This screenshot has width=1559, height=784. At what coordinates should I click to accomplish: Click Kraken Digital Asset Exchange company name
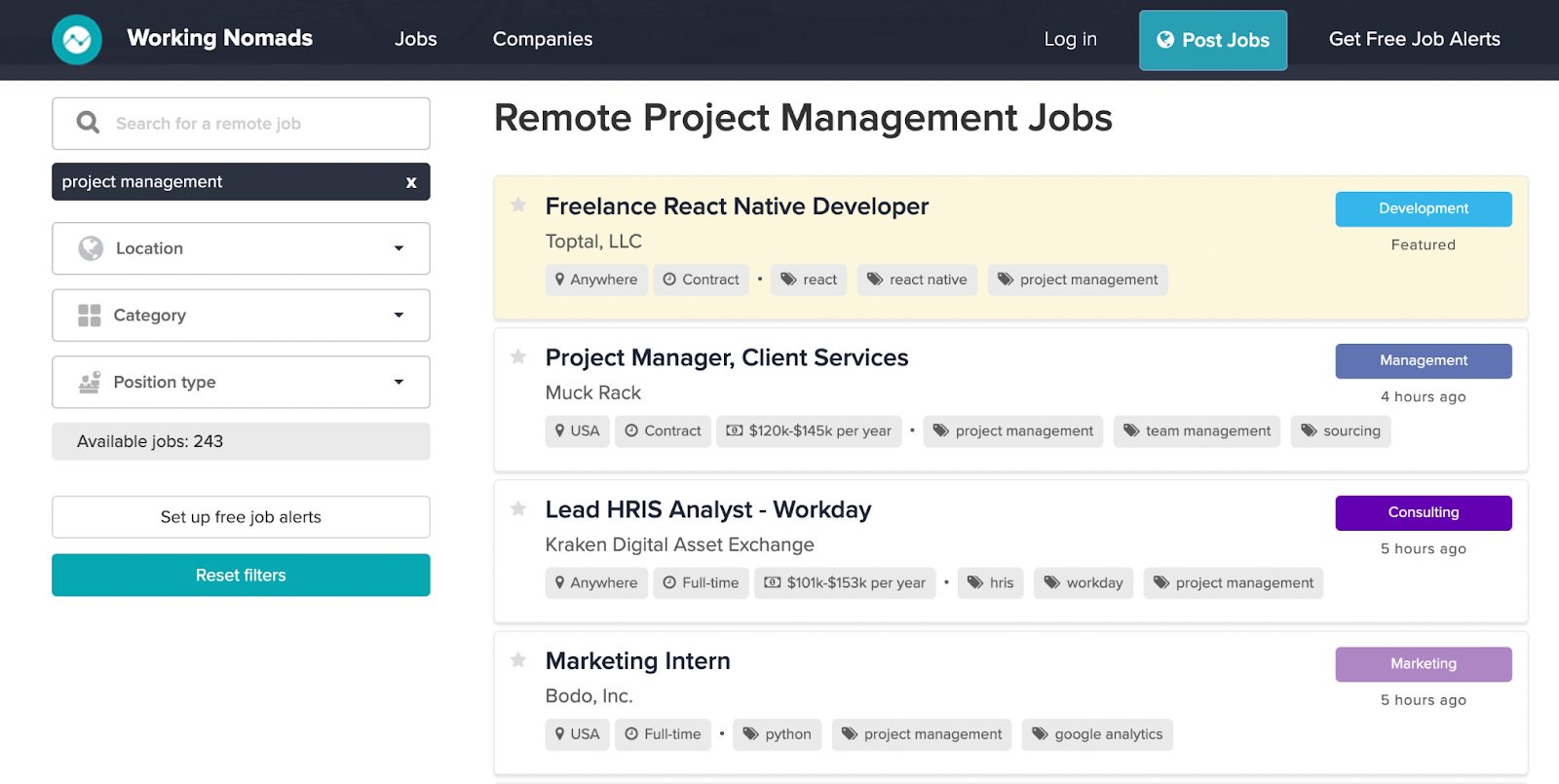point(680,545)
